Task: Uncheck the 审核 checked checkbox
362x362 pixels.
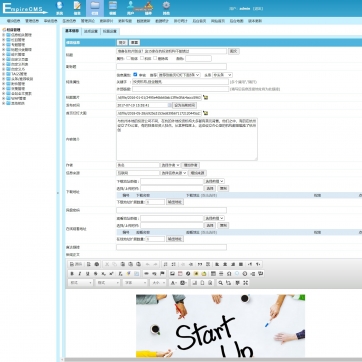Action: (135, 75)
